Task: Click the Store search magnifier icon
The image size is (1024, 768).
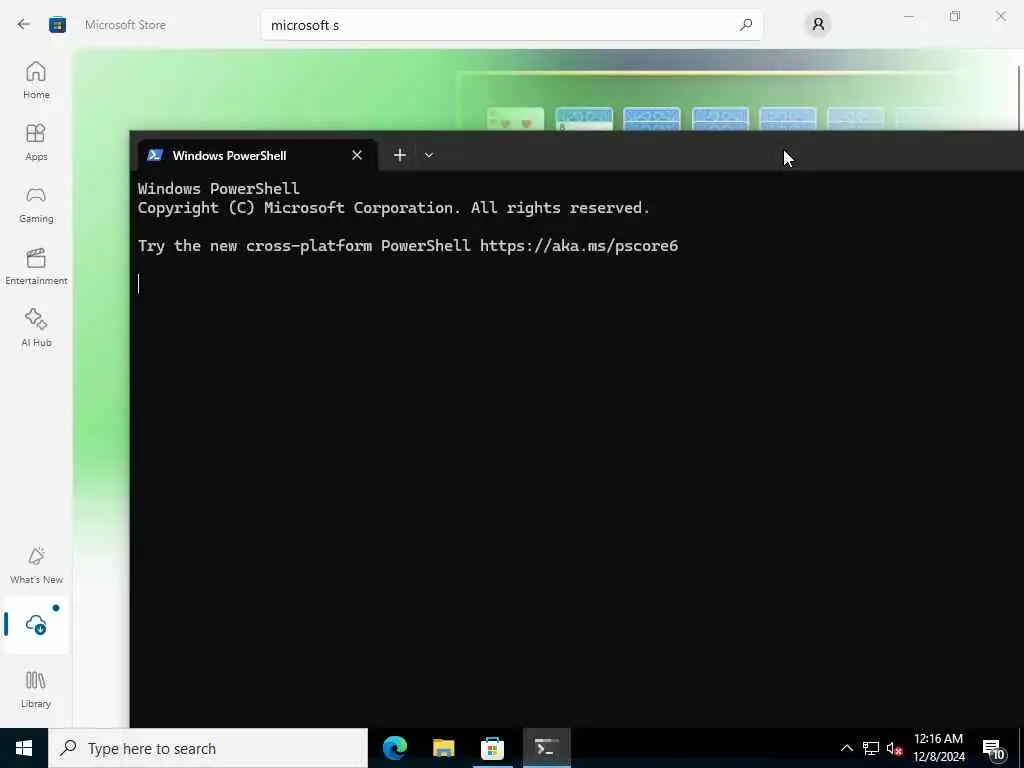Action: point(746,25)
